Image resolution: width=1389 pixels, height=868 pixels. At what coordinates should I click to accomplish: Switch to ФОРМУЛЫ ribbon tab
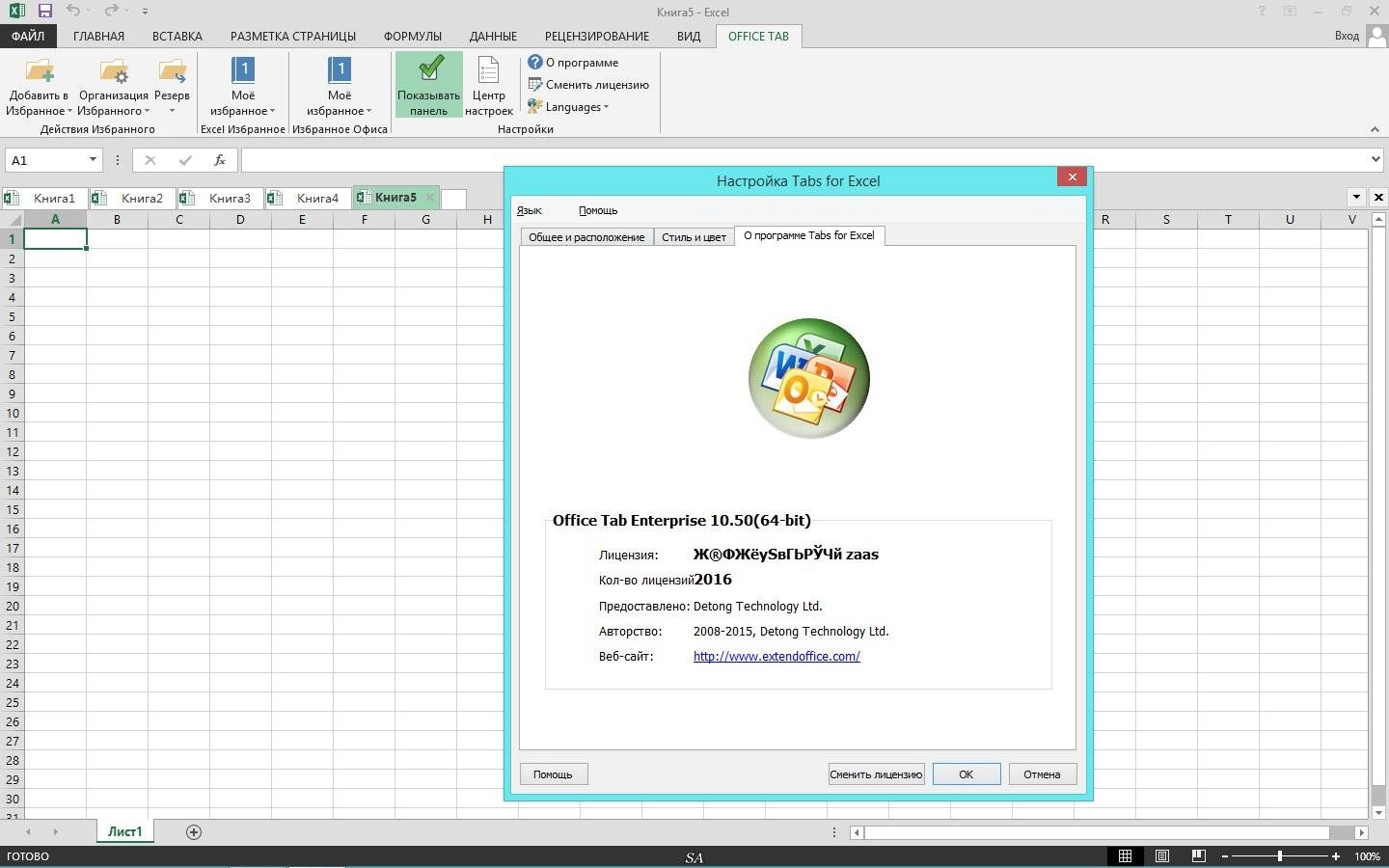coord(413,36)
